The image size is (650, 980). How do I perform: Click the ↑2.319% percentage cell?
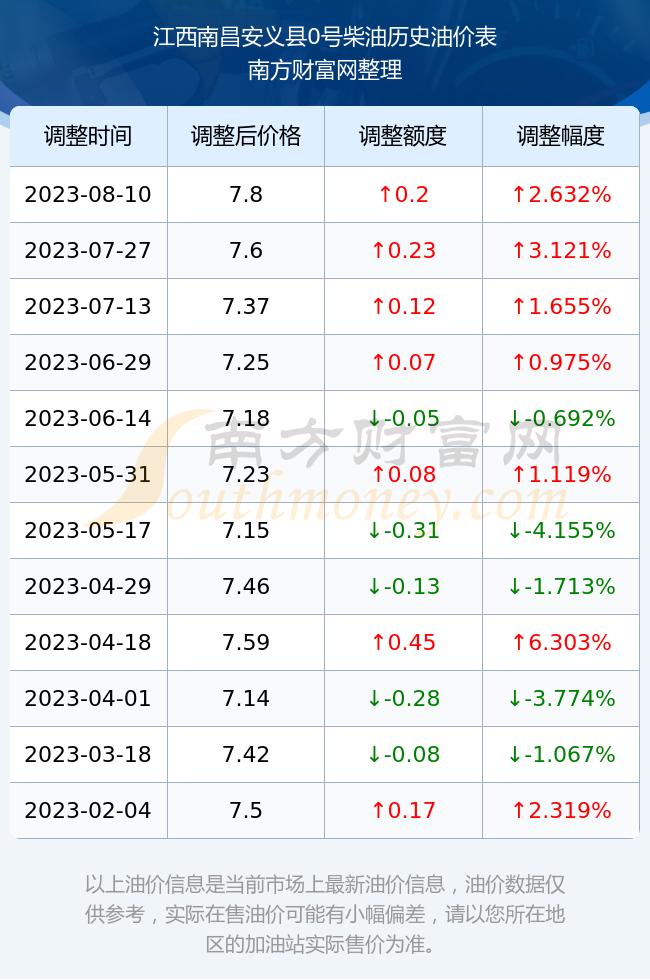(x=561, y=811)
